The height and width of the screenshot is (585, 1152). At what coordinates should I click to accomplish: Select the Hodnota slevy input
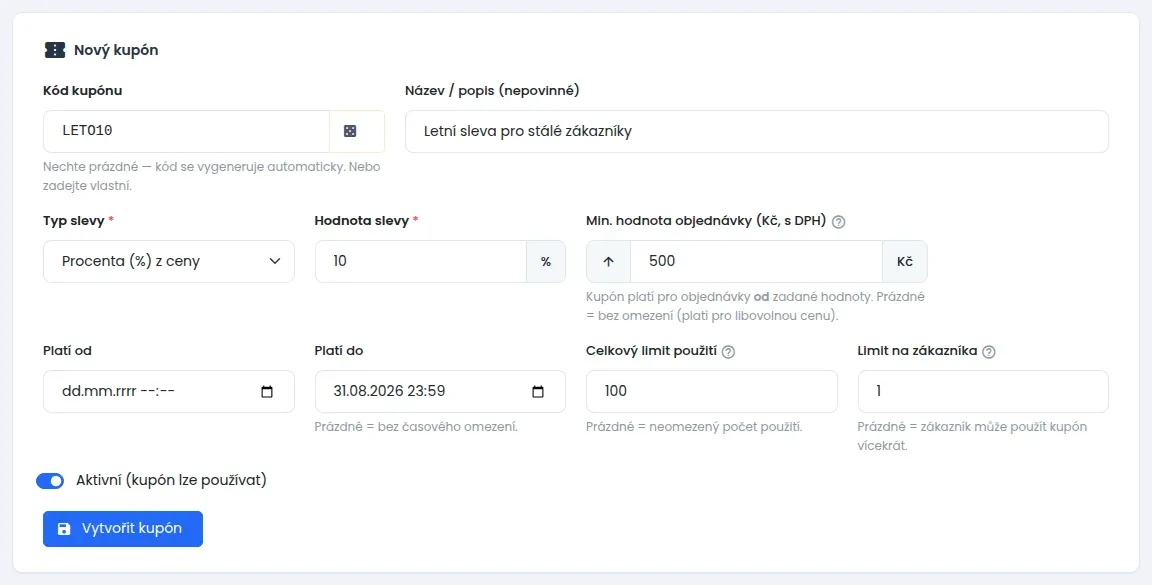421,262
